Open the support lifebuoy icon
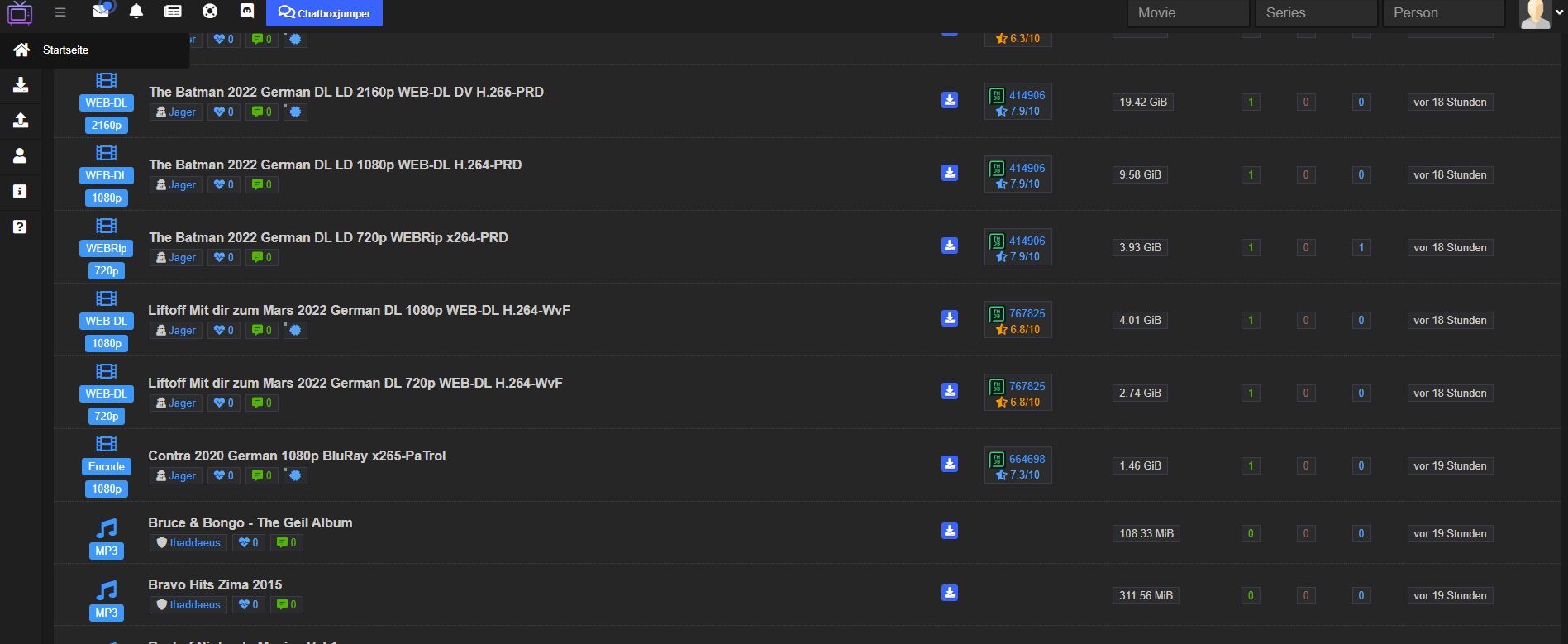Screen dimensions: 1568x644 pyautogui.click(x=210, y=12)
